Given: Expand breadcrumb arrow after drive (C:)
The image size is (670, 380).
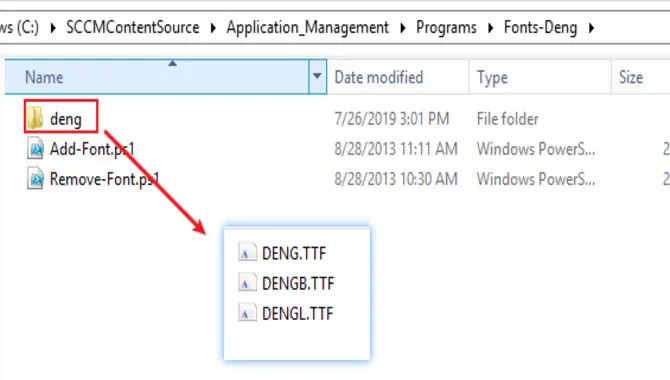Looking at the screenshot, I should (53, 28).
